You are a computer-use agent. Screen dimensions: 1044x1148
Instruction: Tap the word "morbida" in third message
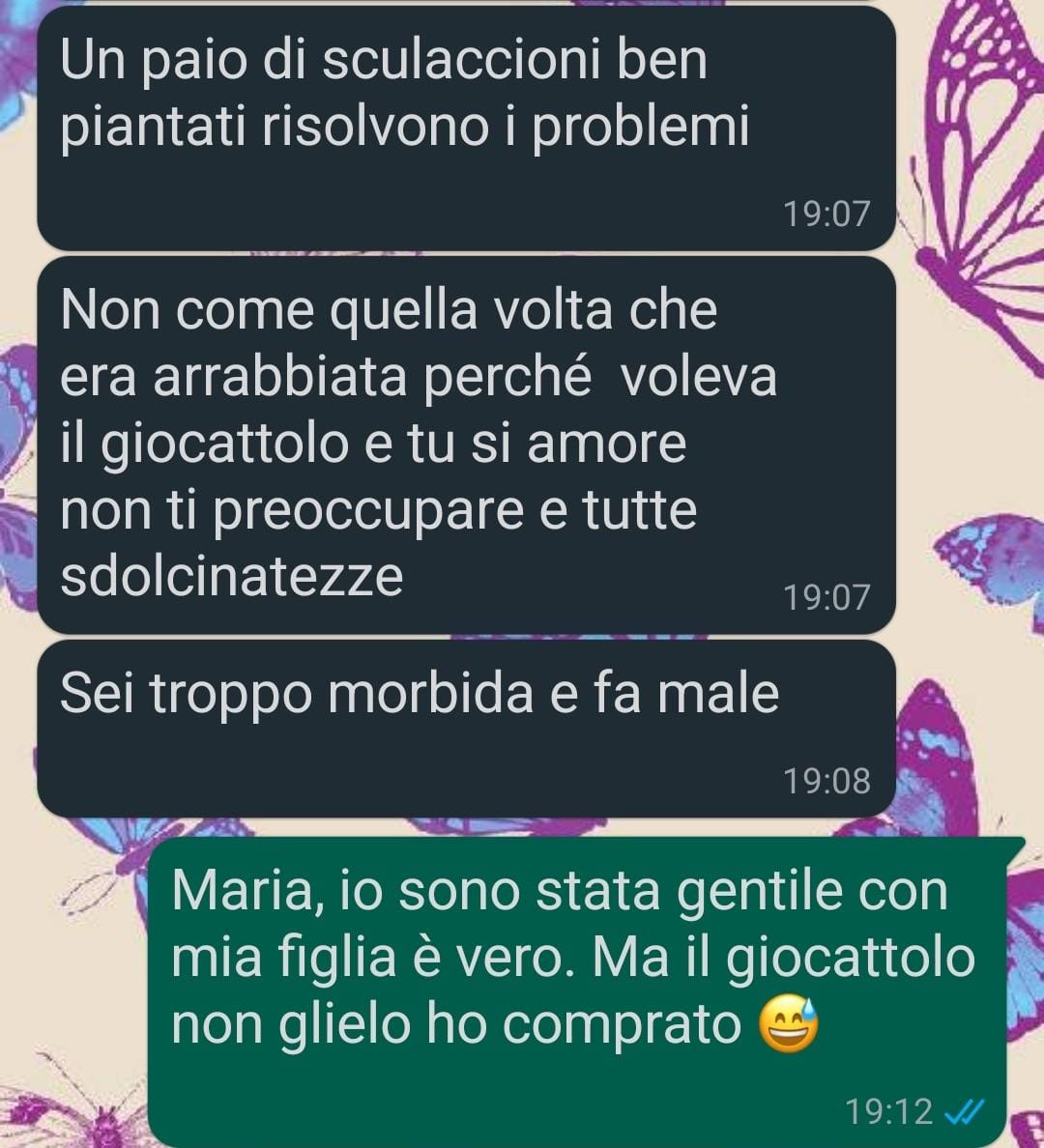430,693
